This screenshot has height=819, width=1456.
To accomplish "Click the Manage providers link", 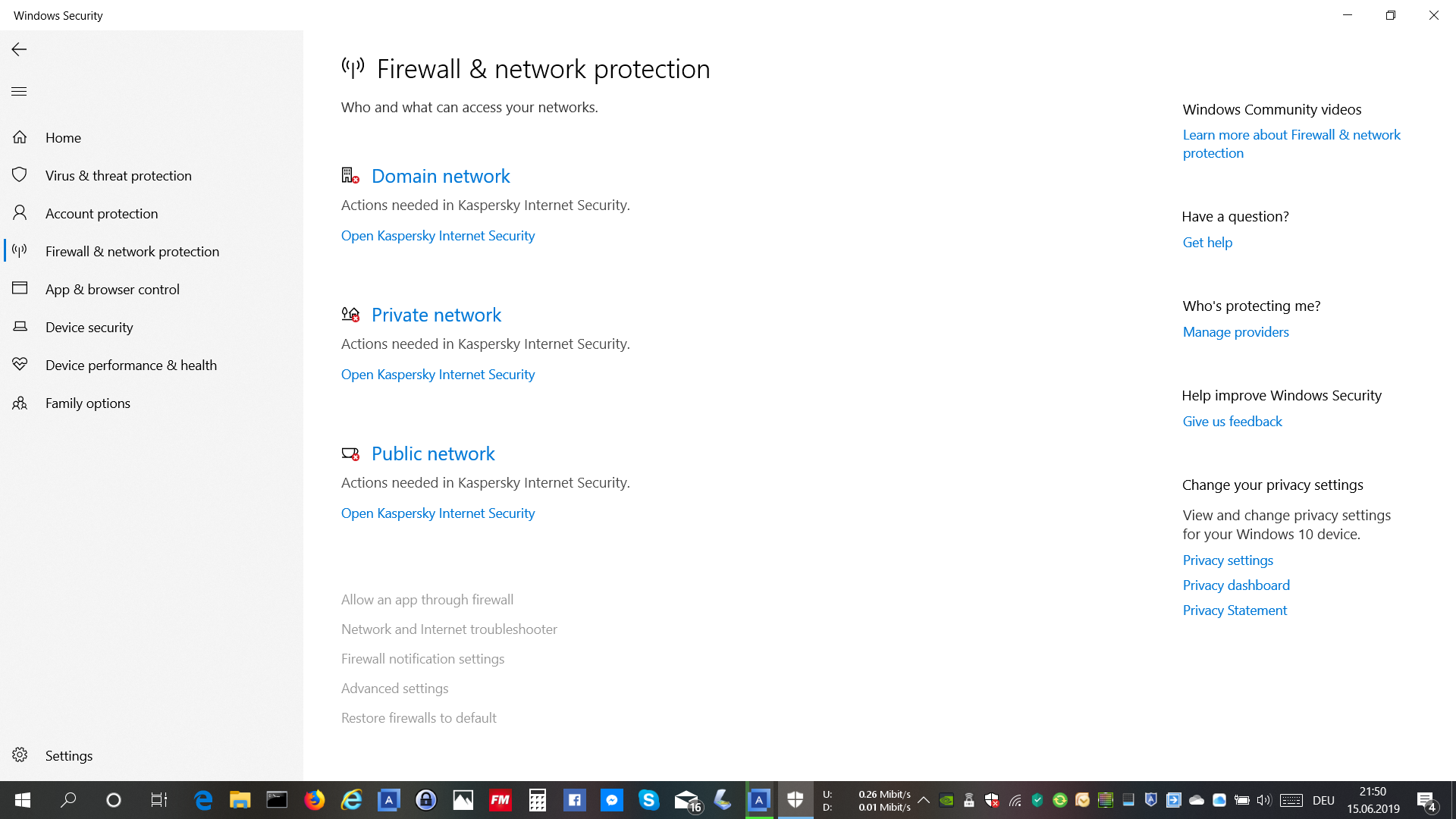I will pos(1235,332).
